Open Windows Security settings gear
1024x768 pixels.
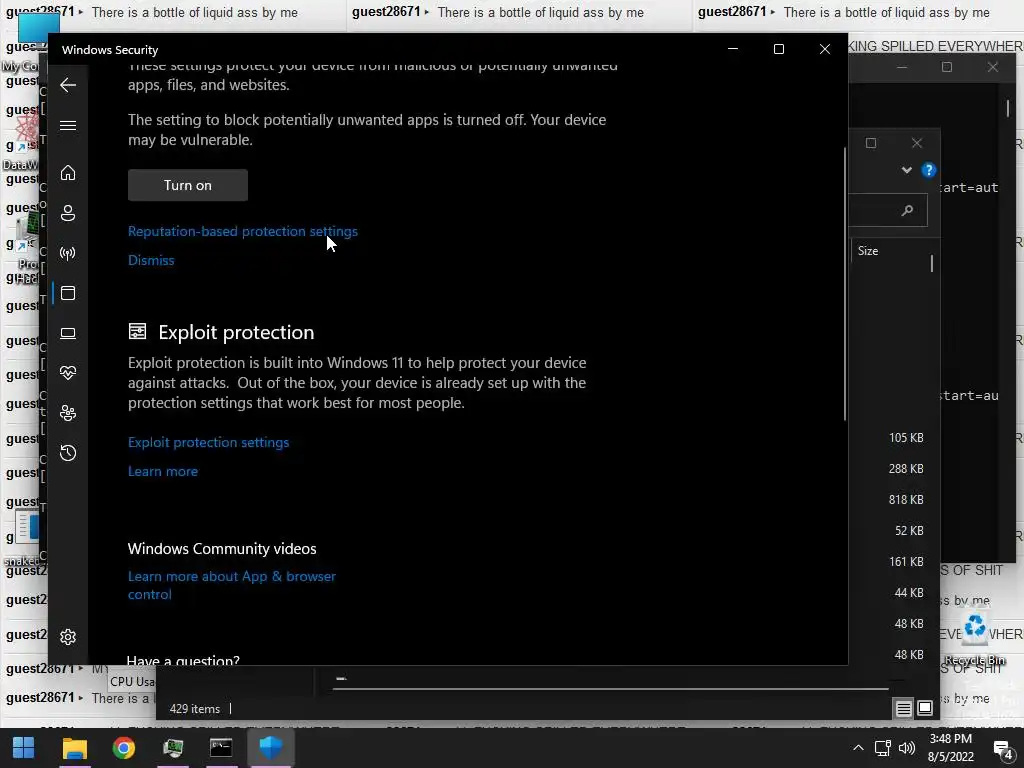click(x=68, y=637)
